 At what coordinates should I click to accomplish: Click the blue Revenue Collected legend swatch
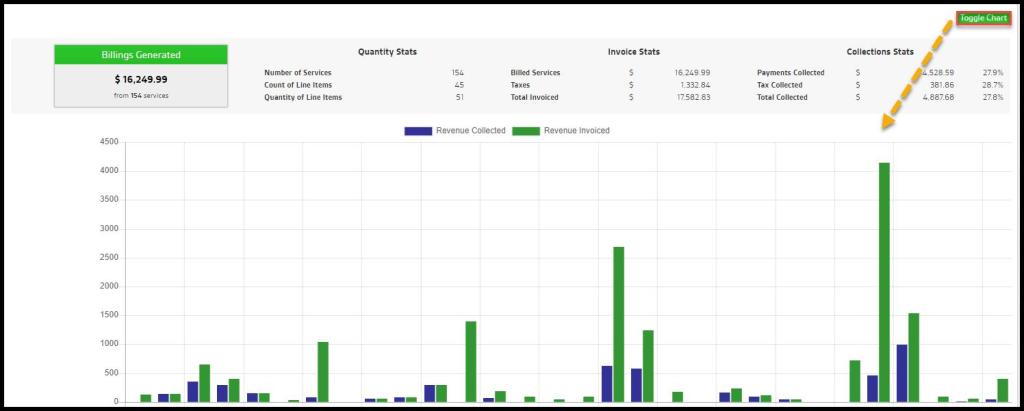[418, 131]
